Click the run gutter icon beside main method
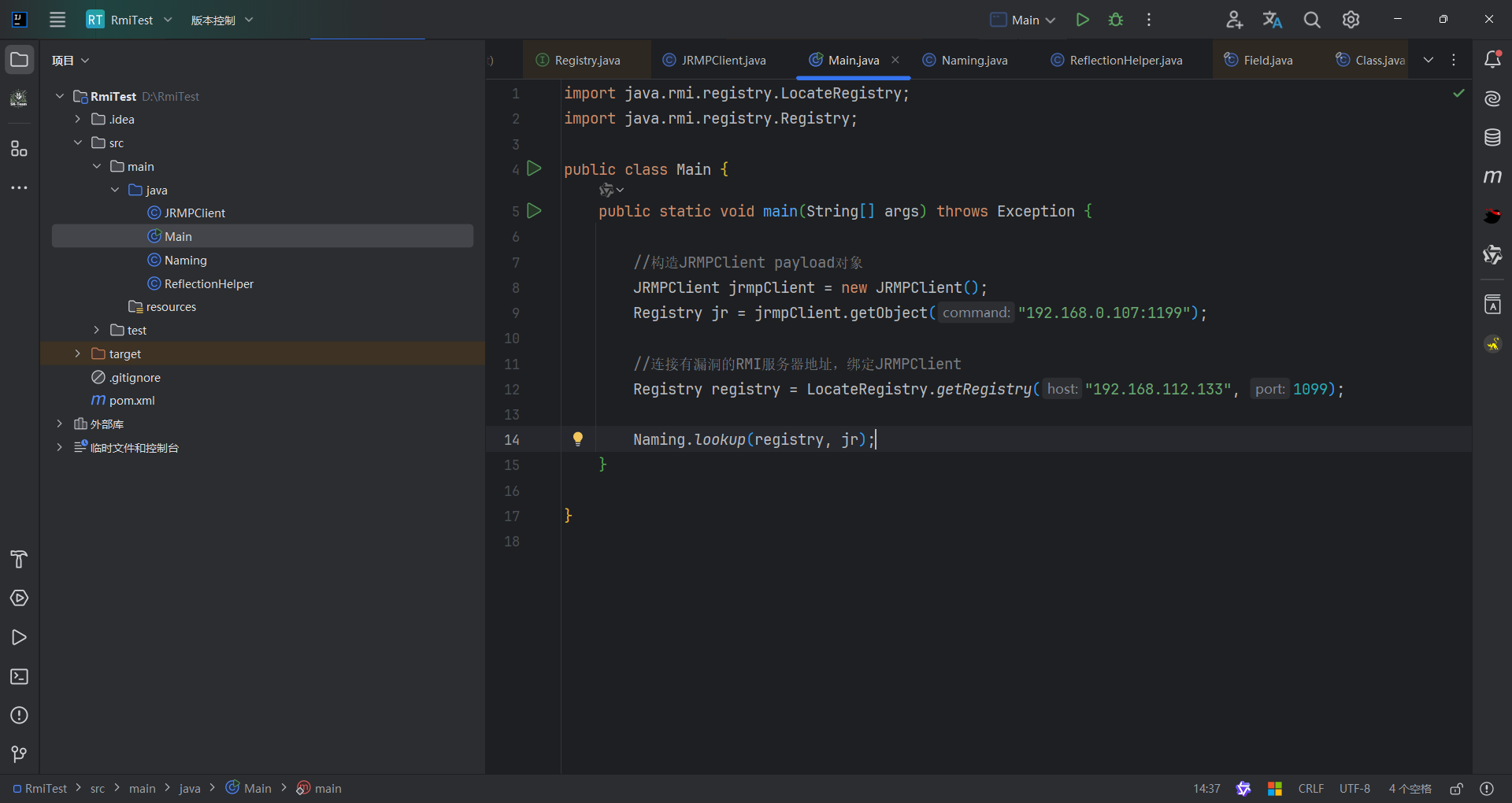This screenshot has height=803, width=1512. tap(534, 210)
